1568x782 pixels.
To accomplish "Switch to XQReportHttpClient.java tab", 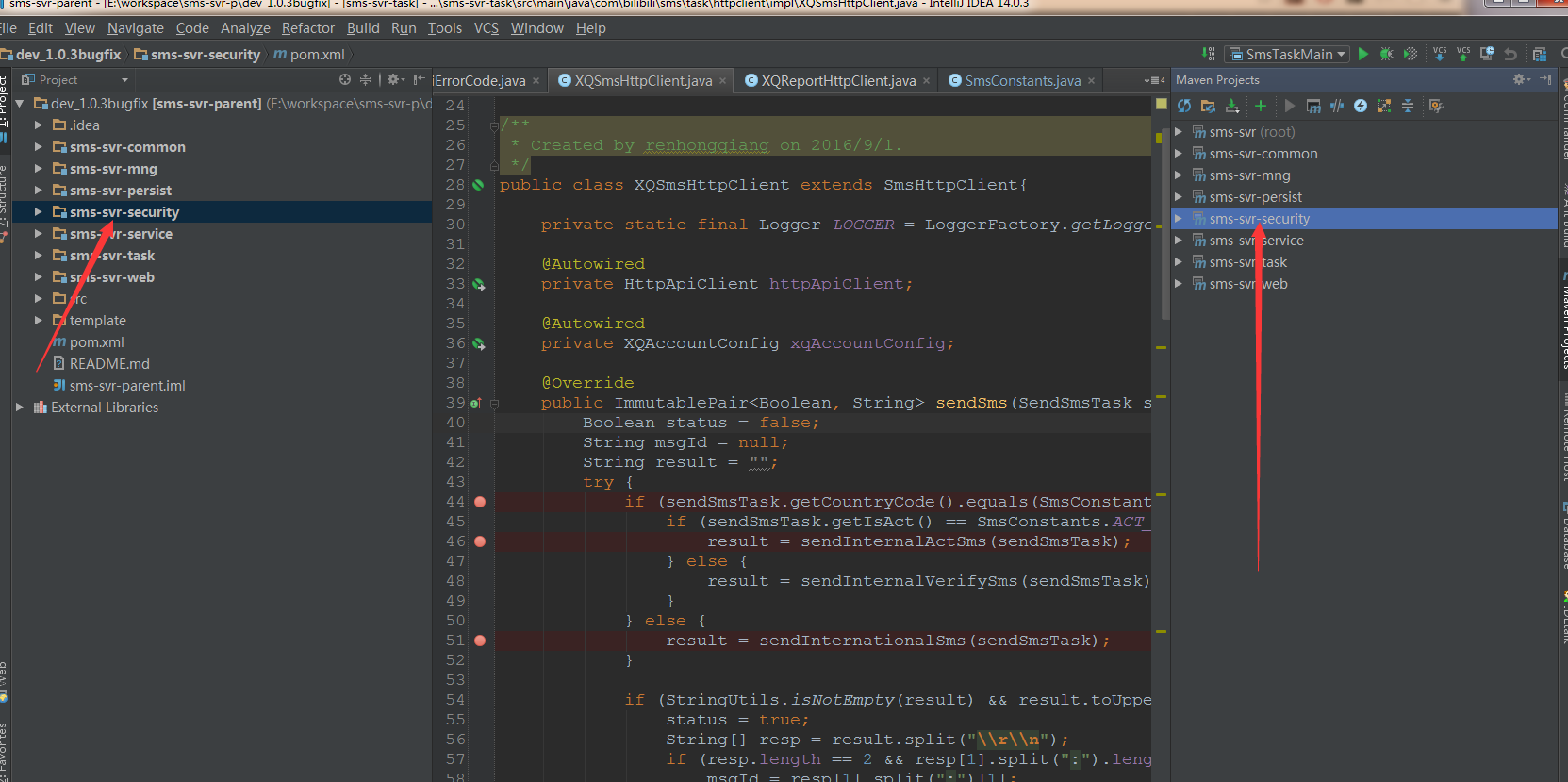I will (837, 81).
